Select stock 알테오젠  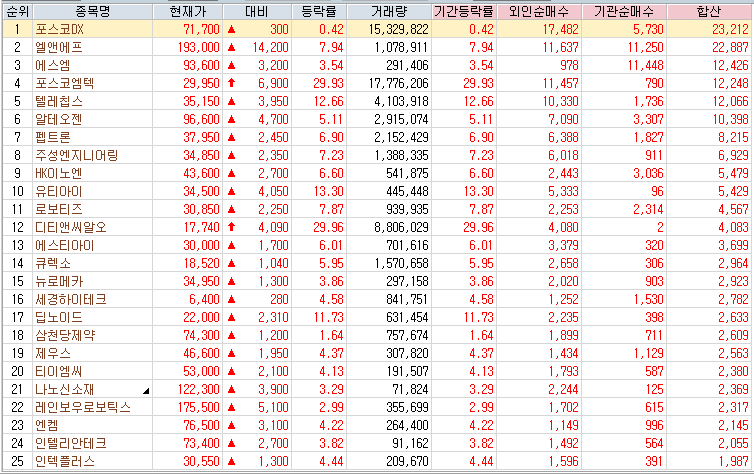point(59,119)
